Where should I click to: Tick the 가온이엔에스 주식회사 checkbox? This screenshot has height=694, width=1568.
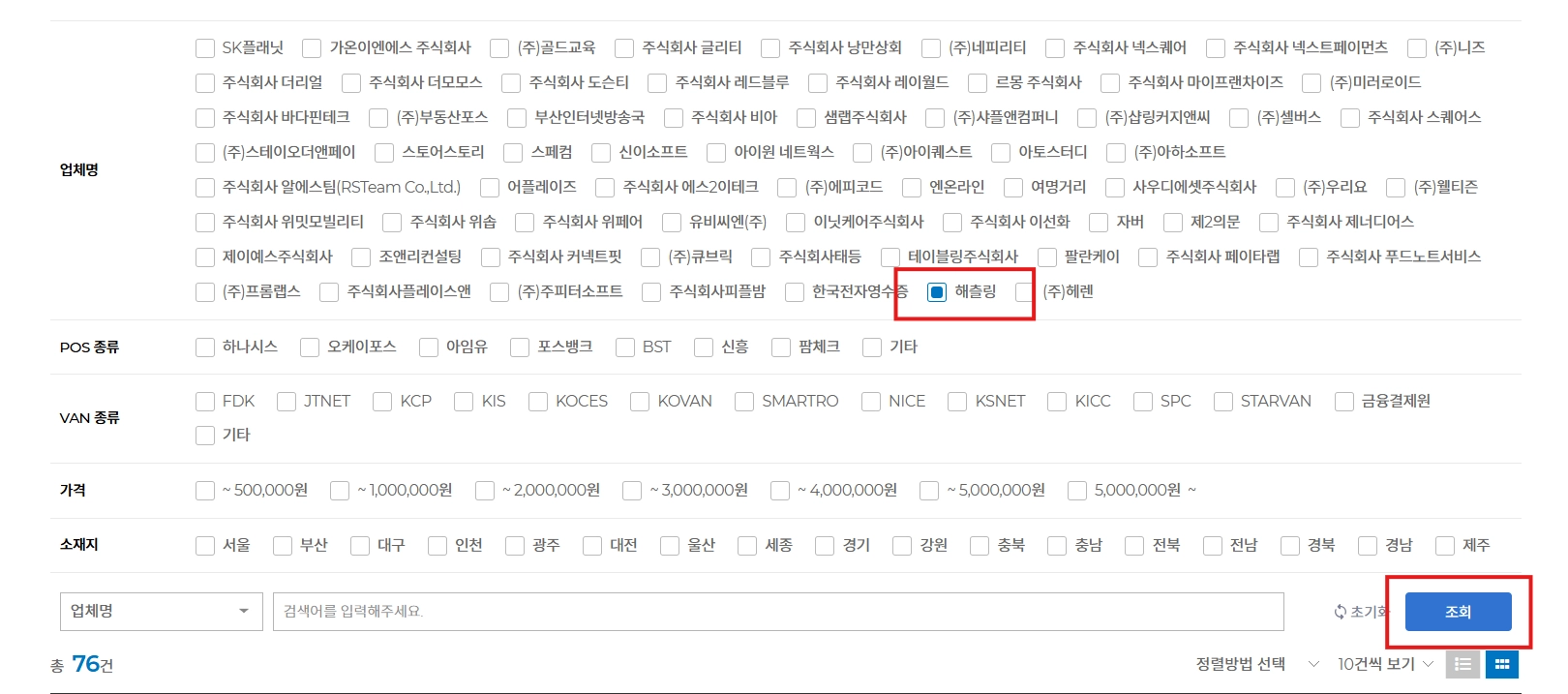(x=312, y=47)
